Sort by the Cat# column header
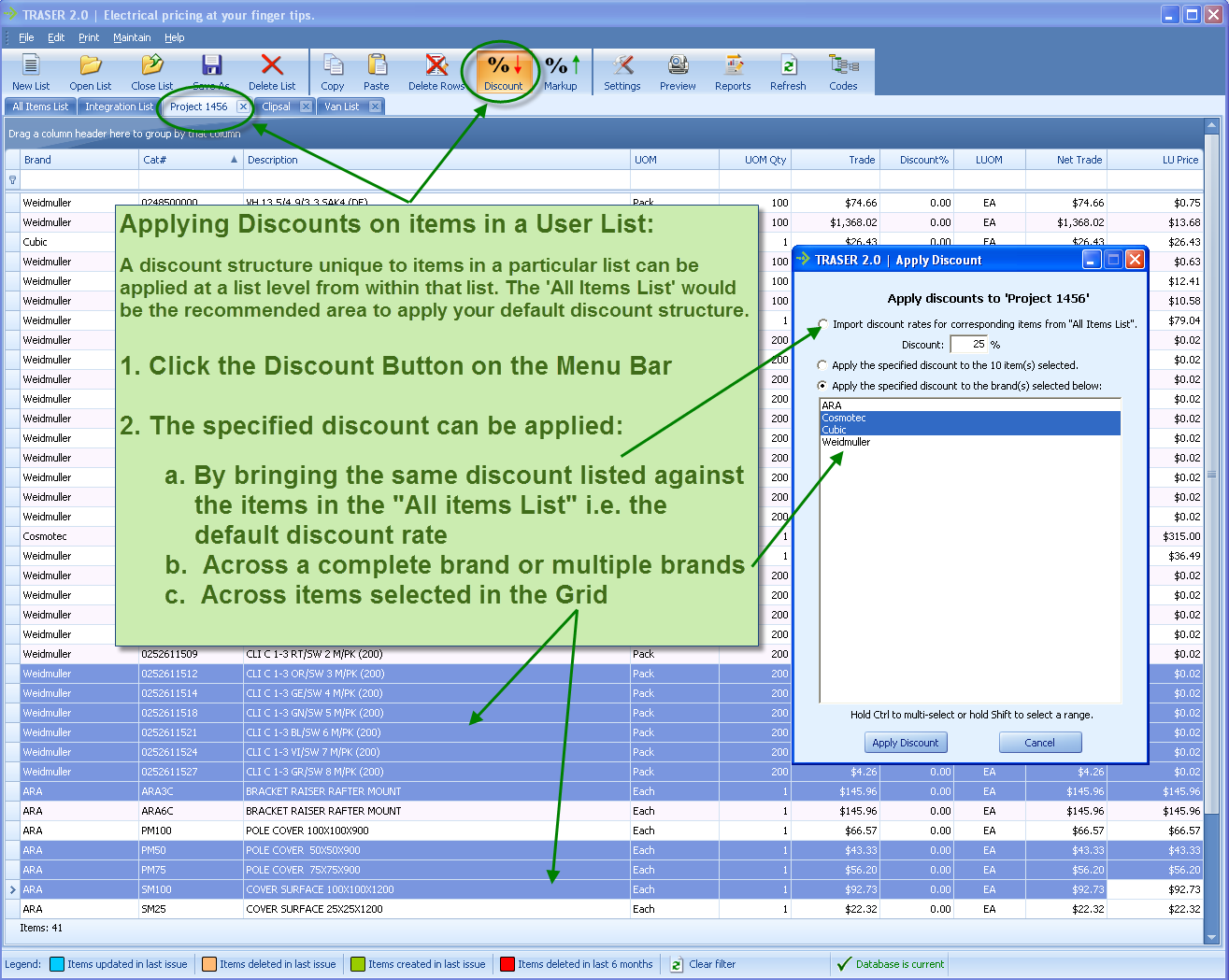Screen dimensions: 1229x980 (x=191, y=160)
